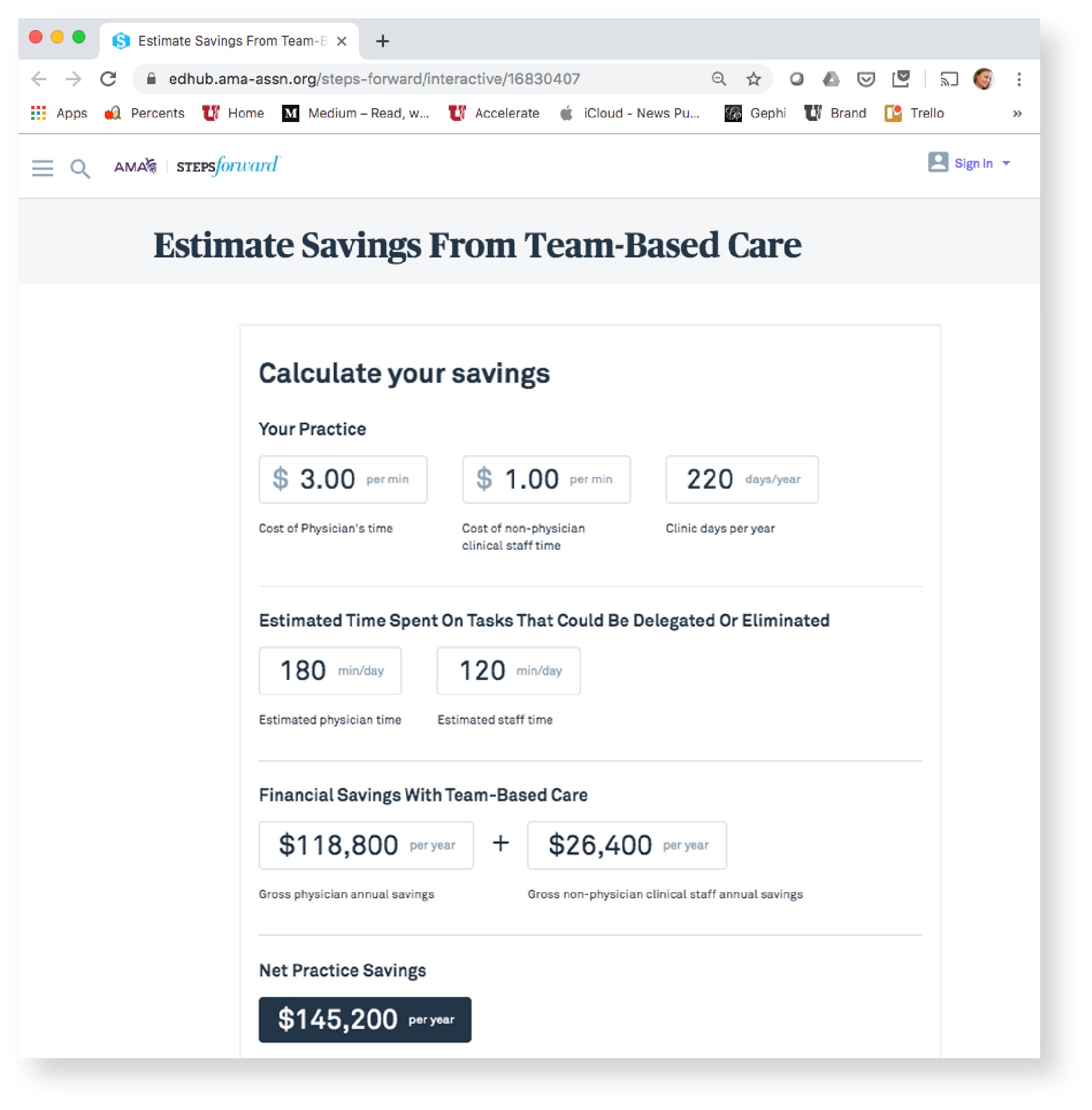Viewport: 1092px width, 1110px height.
Task: Reload the page in the browser
Action: (108, 79)
